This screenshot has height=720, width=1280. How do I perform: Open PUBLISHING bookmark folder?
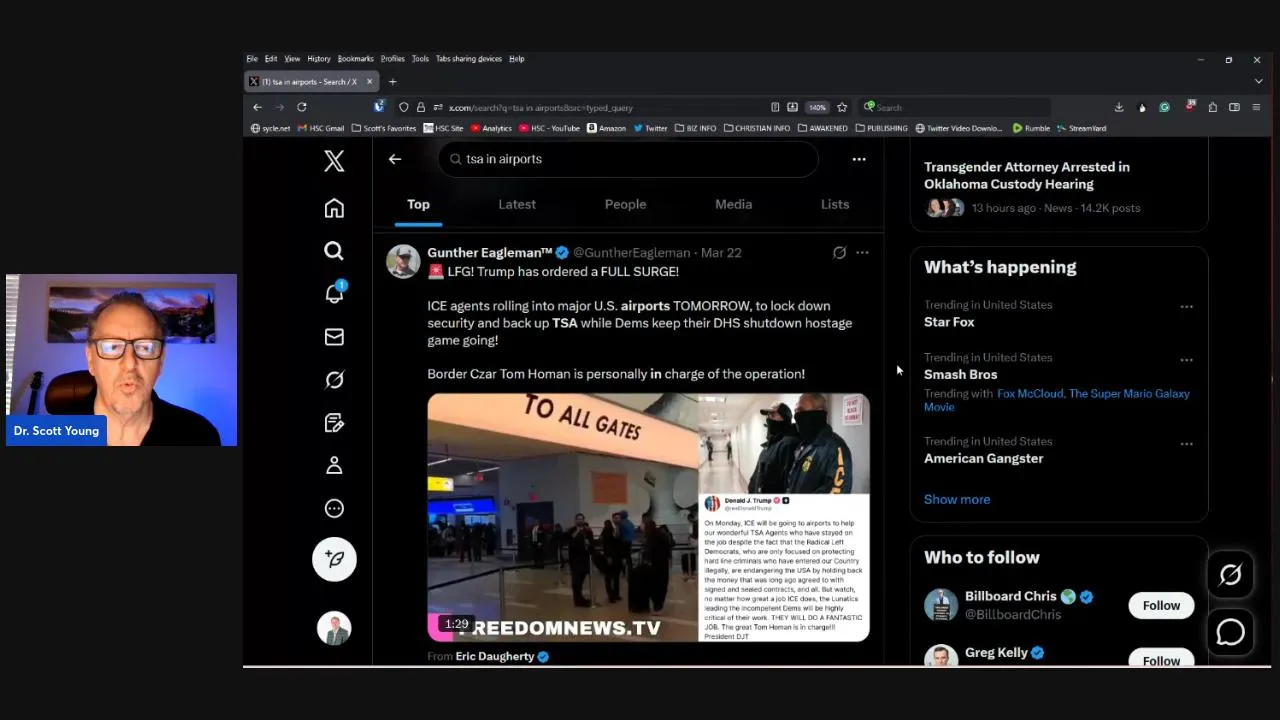tap(881, 128)
